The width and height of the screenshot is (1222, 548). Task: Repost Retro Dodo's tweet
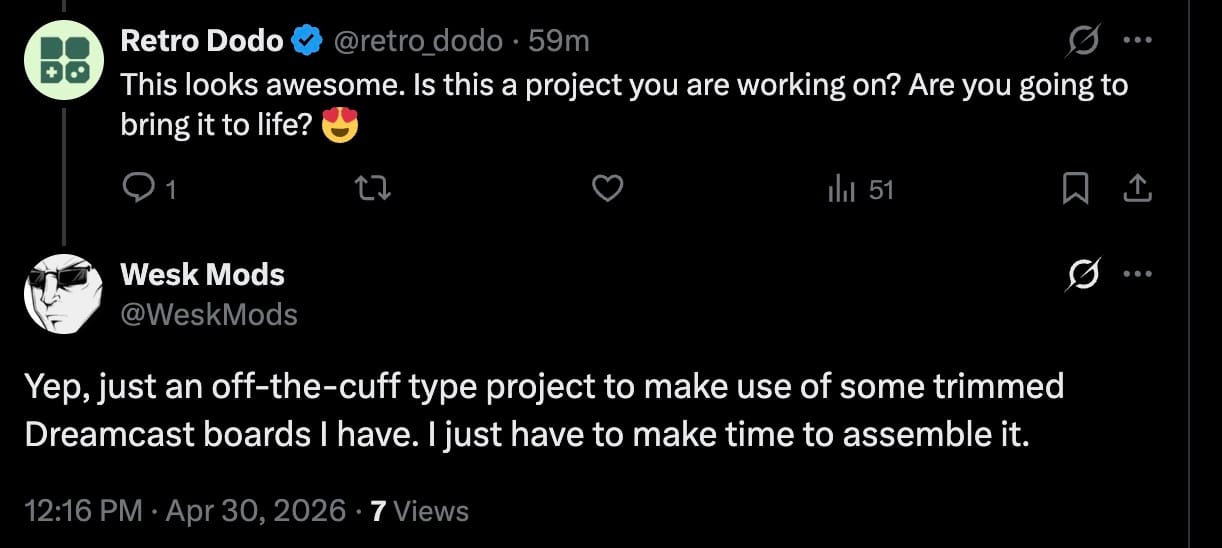pos(373,188)
